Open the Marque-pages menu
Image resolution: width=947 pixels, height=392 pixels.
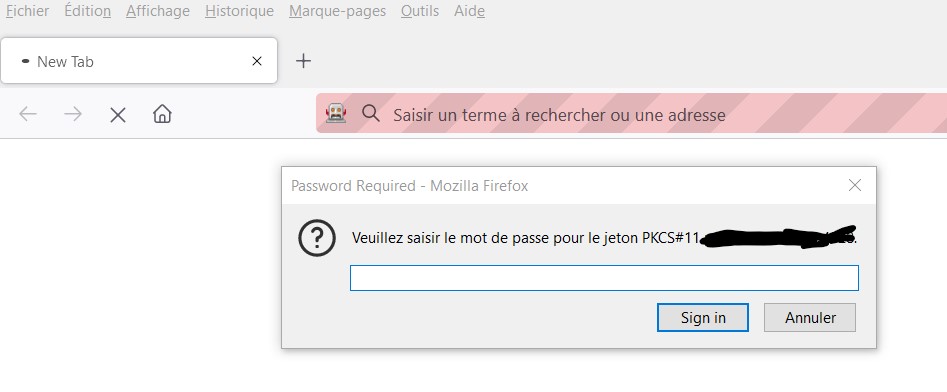tap(338, 11)
